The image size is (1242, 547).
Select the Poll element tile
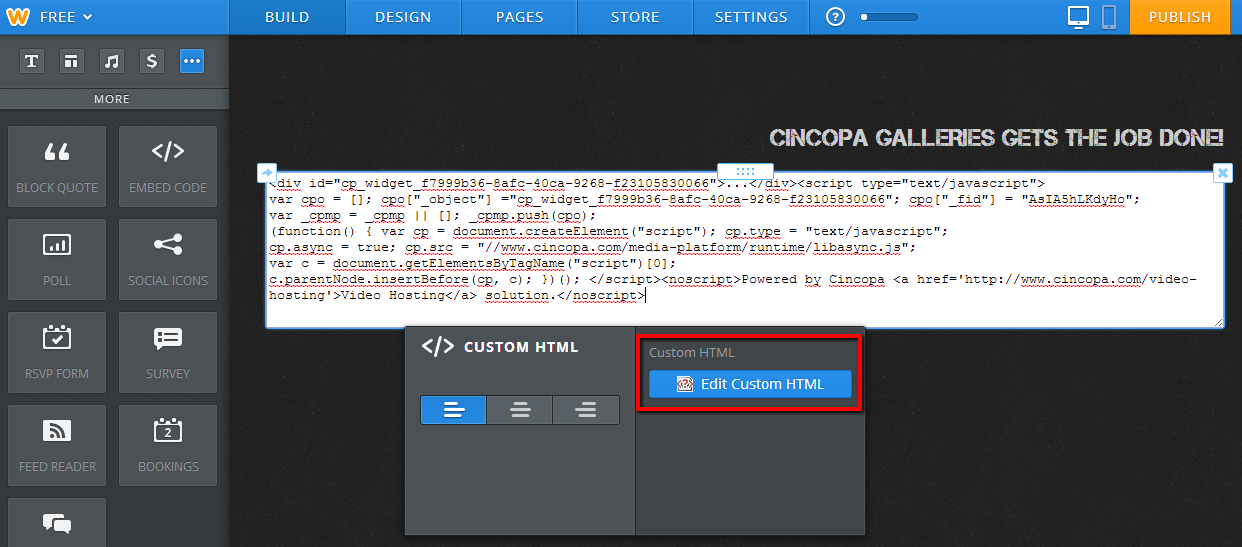coord(57,259)
